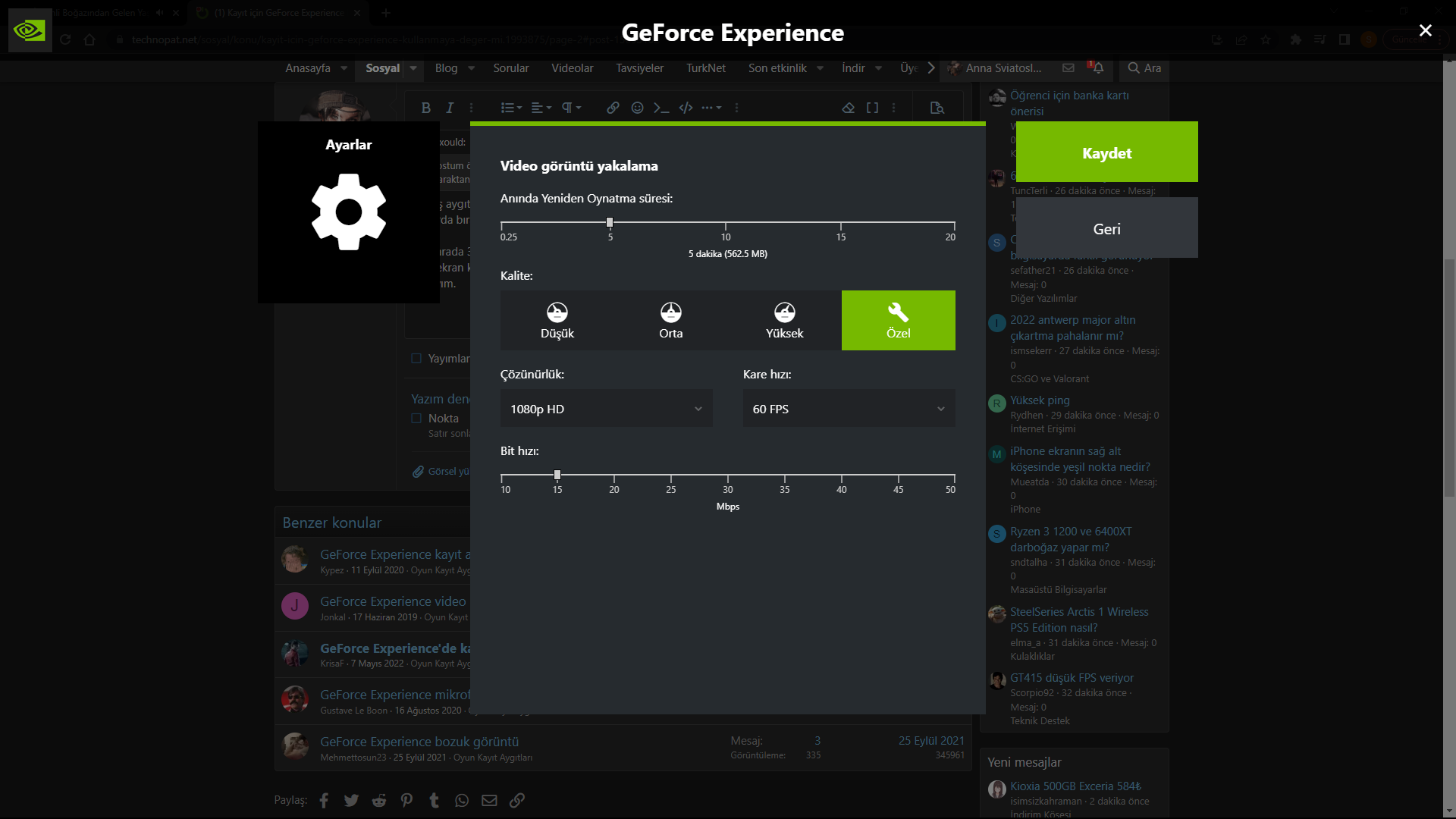Select the Düşük quality preset

(557, 320)
